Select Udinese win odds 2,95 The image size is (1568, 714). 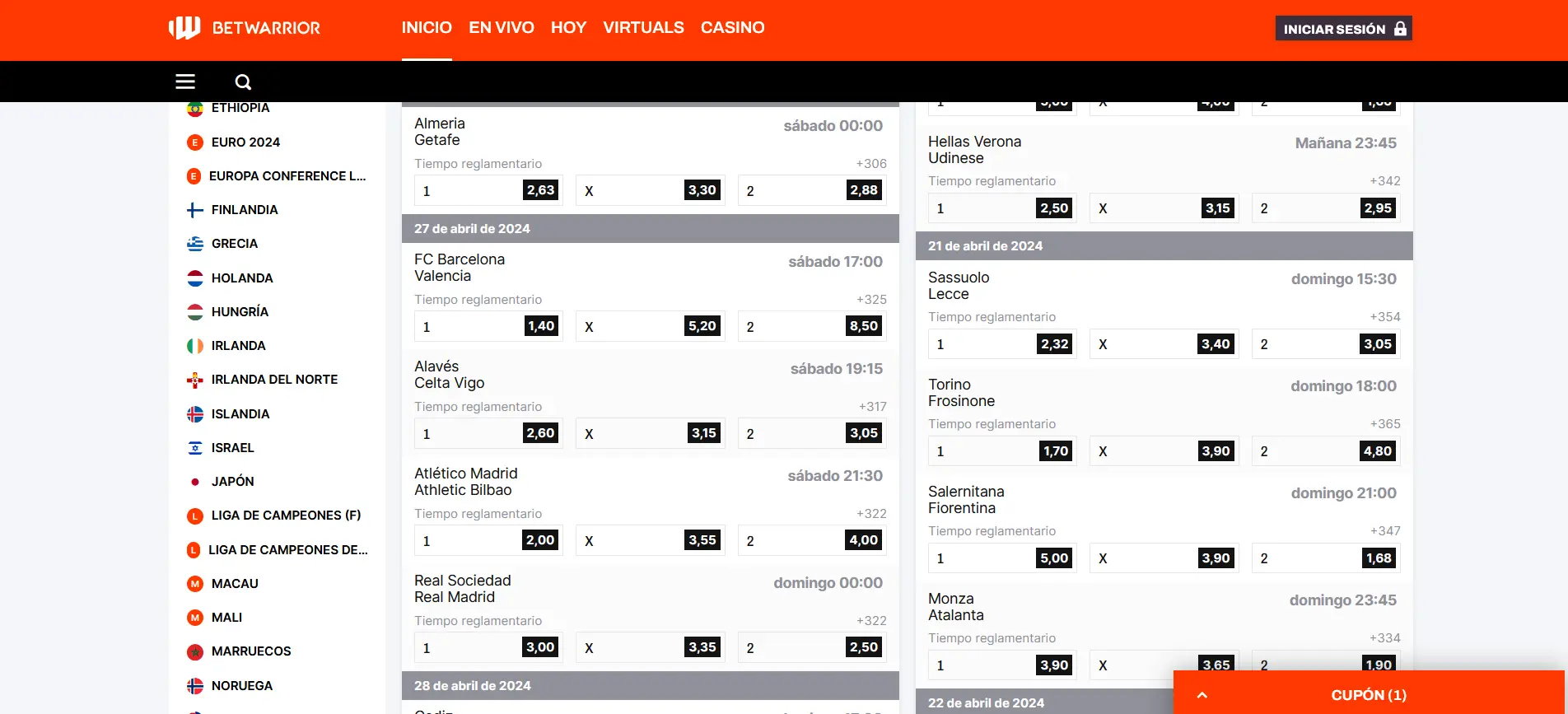1326,208
